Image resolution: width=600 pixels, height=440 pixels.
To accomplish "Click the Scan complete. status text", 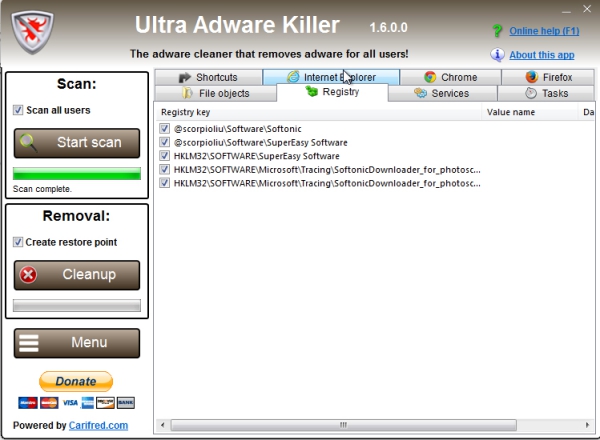I will (42, 189).
